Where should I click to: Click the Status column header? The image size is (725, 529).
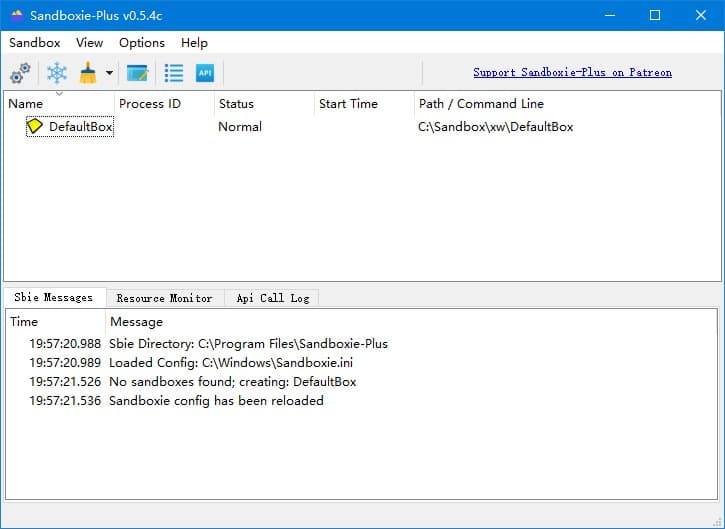pos(236,104)
